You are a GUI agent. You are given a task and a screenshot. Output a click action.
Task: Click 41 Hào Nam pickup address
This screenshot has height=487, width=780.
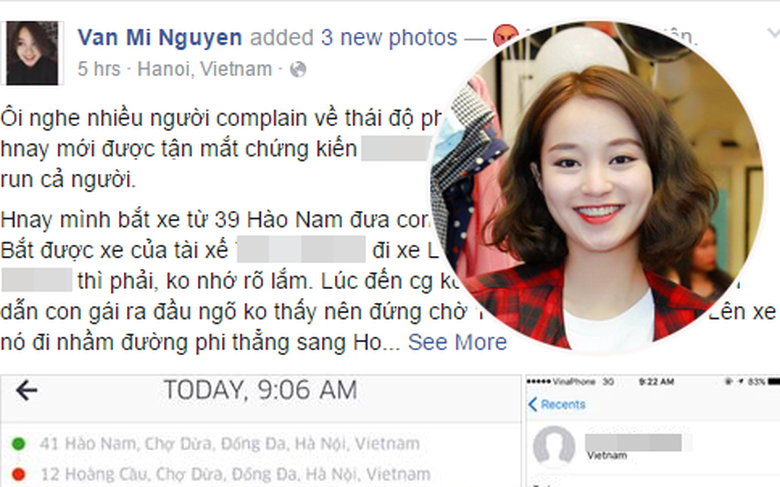click(x=229, y=444)
